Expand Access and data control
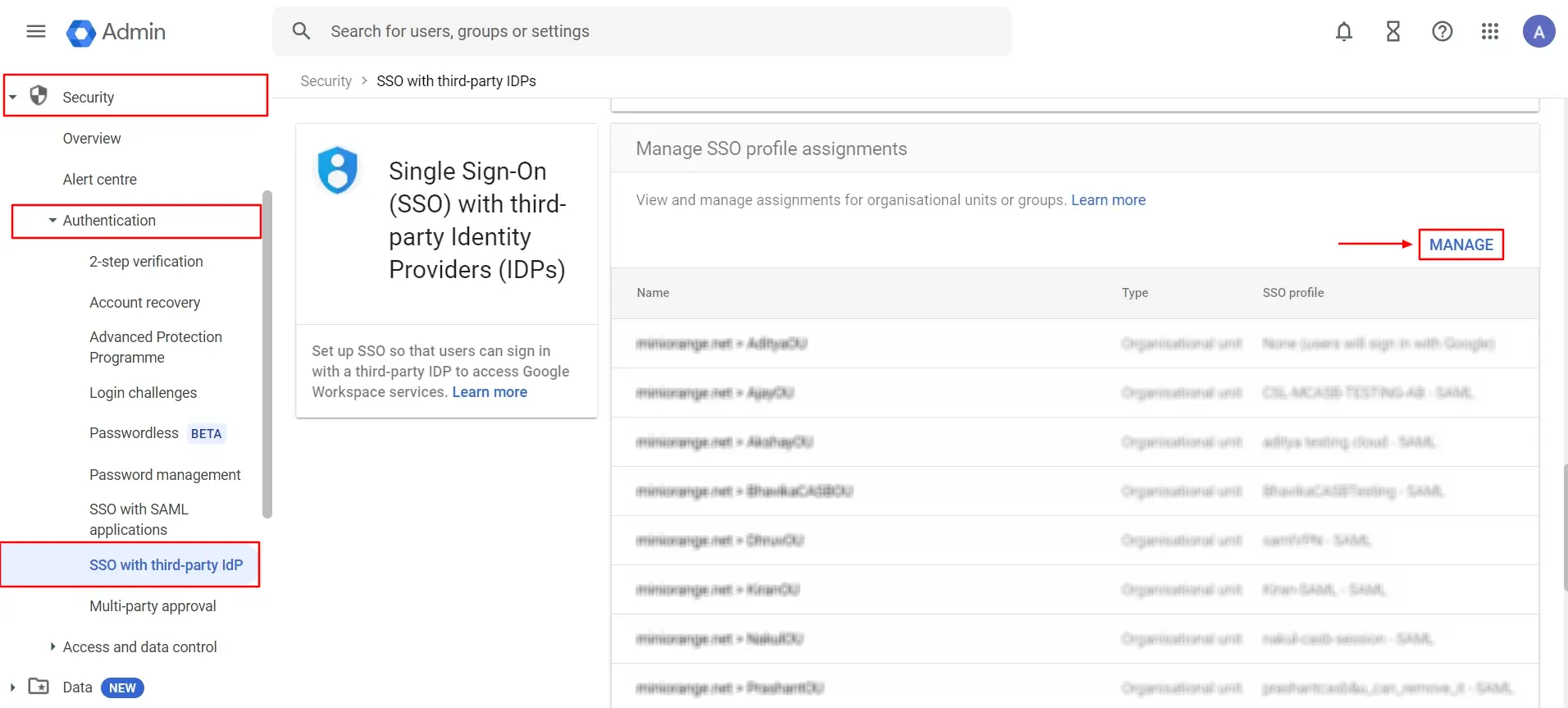This screenshot has height=708, width=1568. [x=52, y=646]
